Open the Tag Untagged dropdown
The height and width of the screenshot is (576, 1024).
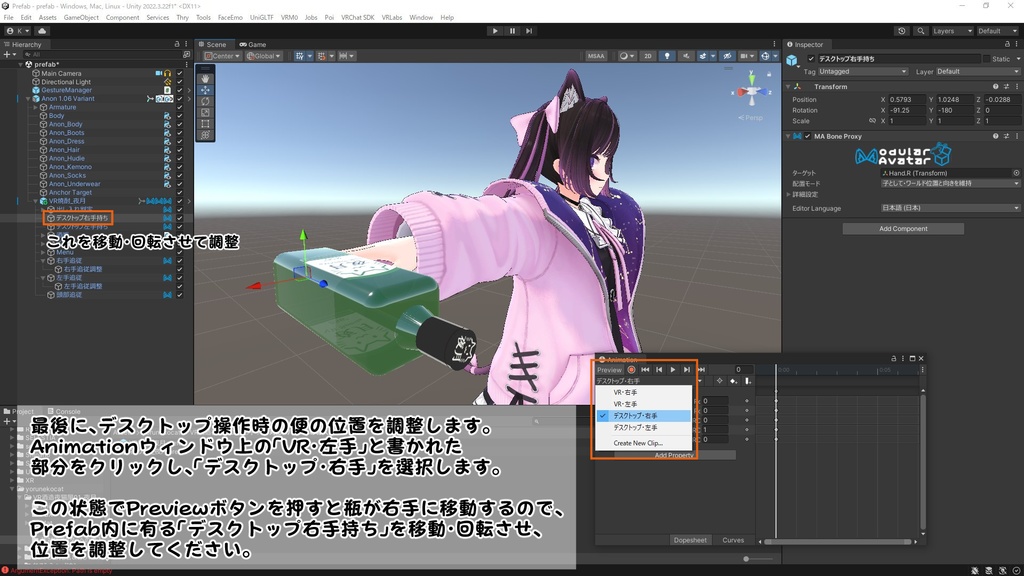pos(863,71)
